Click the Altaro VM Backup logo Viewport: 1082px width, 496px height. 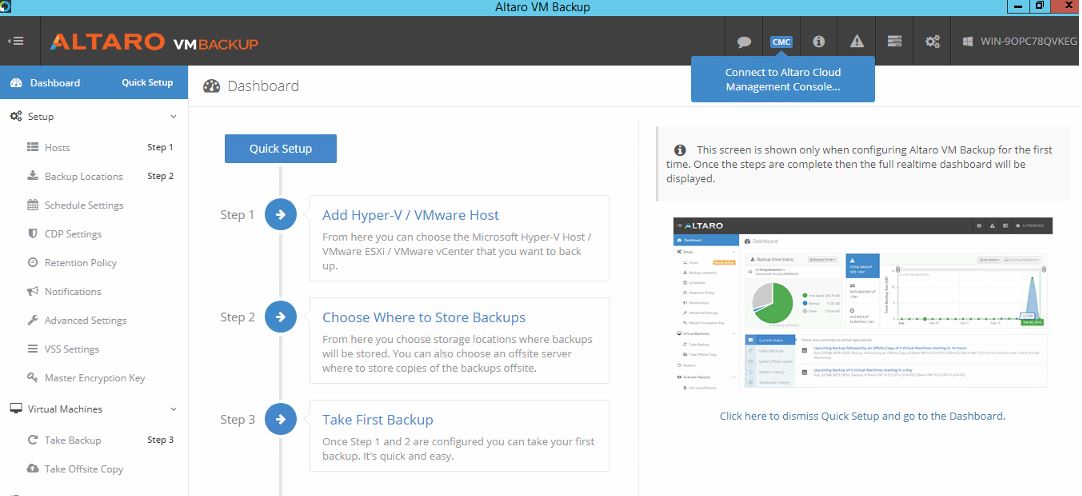tap(154, 42)
